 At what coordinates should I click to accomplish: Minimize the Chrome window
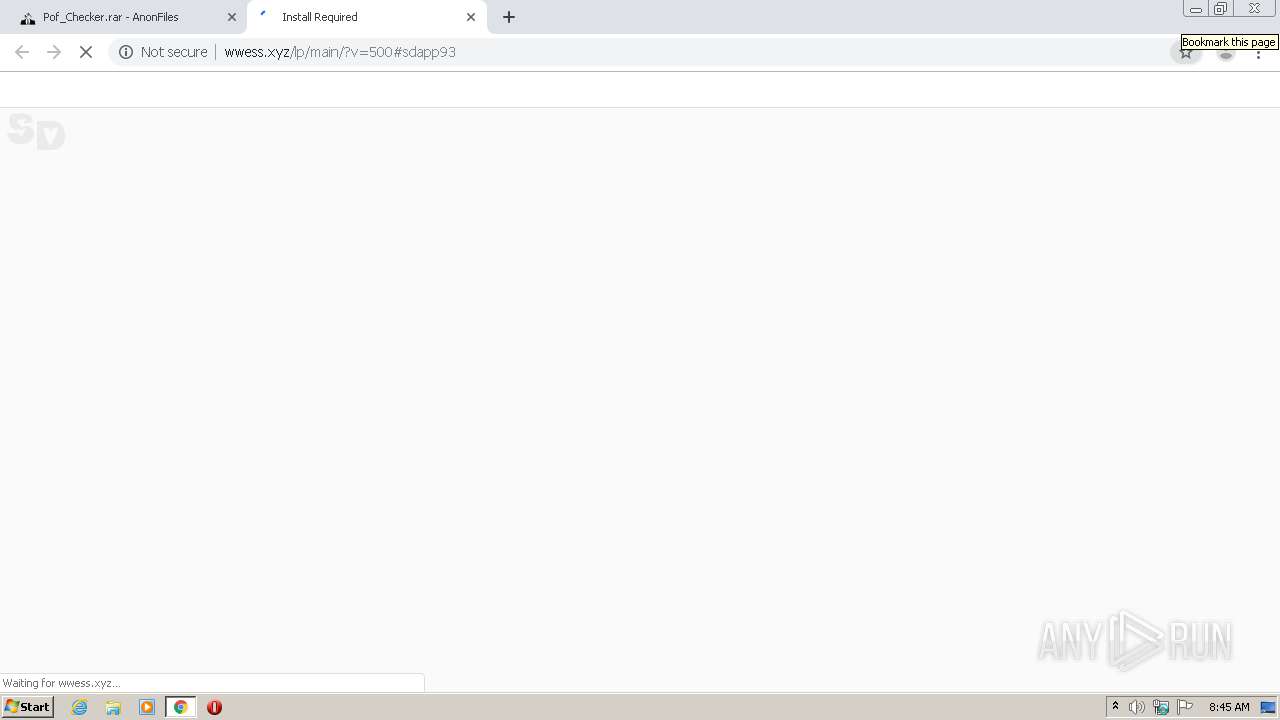click(1196, 9)
